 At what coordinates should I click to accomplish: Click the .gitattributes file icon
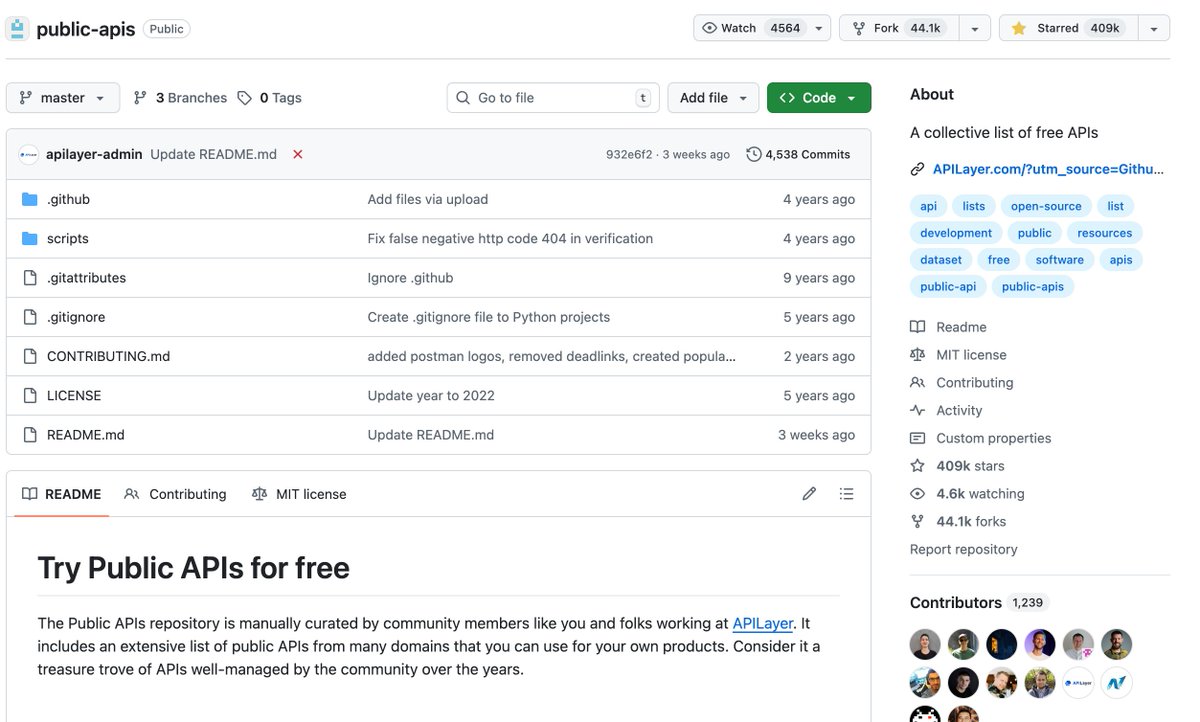click(29, 277)
